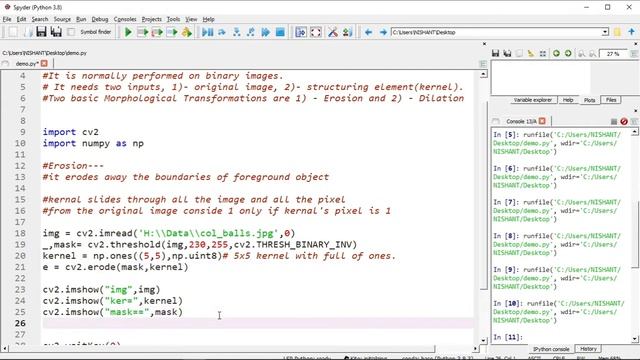Close the Console 13/A tab
This screenshot has width=640, height=360.
point(542,121)
